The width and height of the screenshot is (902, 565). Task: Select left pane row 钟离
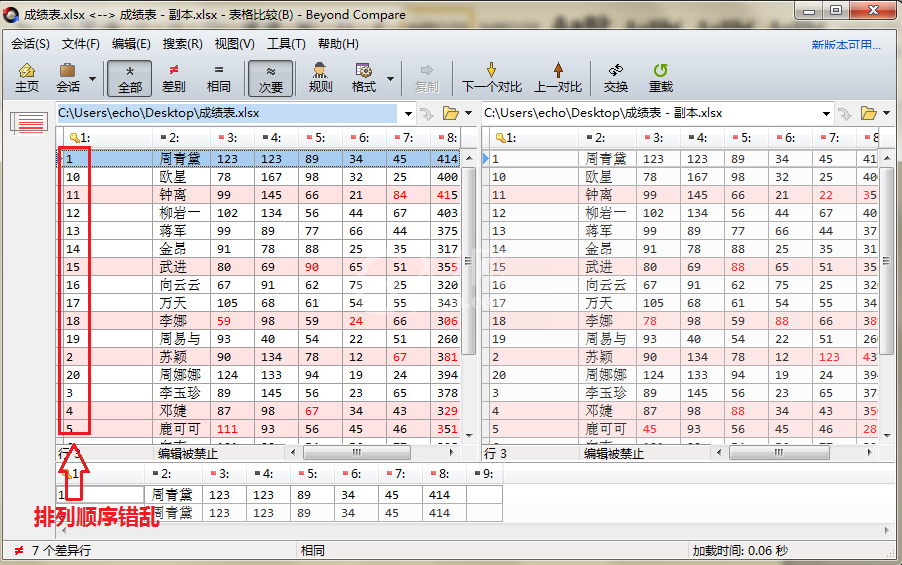click(x=260, y=195)
